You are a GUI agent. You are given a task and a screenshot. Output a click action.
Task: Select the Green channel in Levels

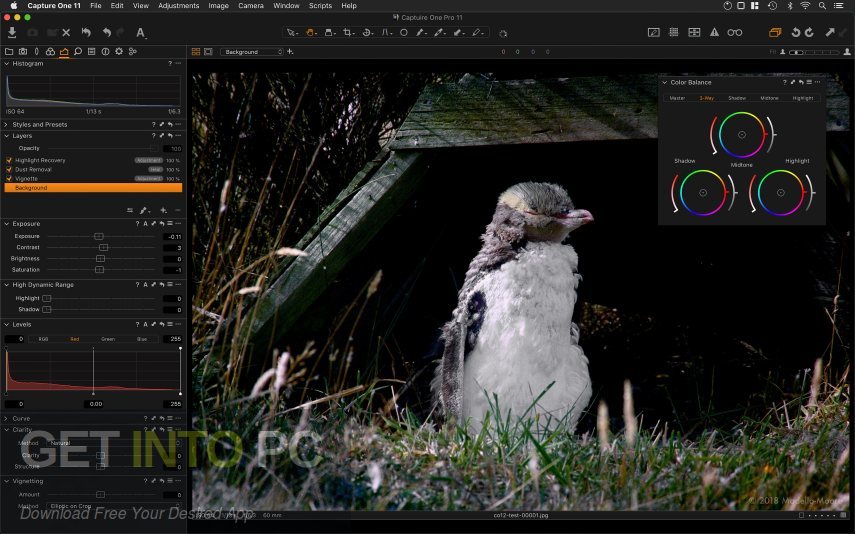click(x=108, y=339)
